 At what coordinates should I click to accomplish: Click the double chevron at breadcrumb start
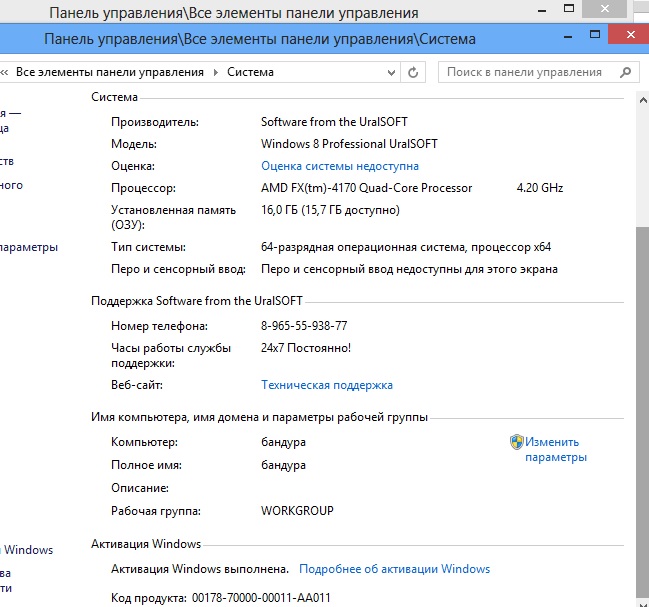[5, 72]
